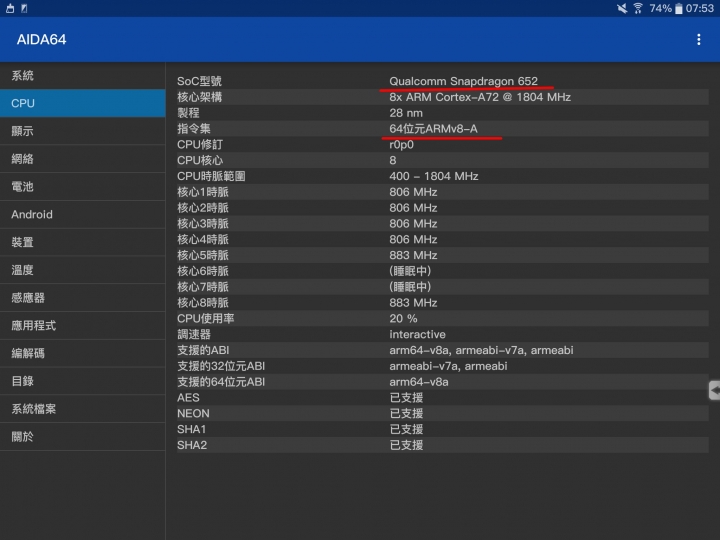
Task: Tap the AIDA64 app title
Action: click(41, 39)
